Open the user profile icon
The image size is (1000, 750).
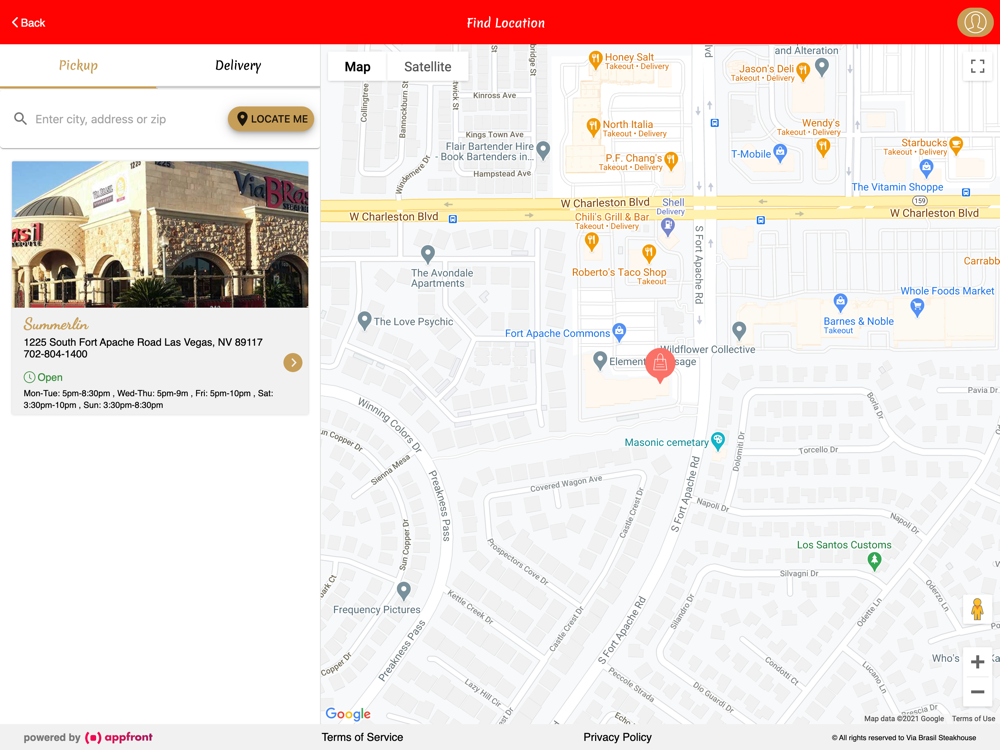(x=974, y=22)
